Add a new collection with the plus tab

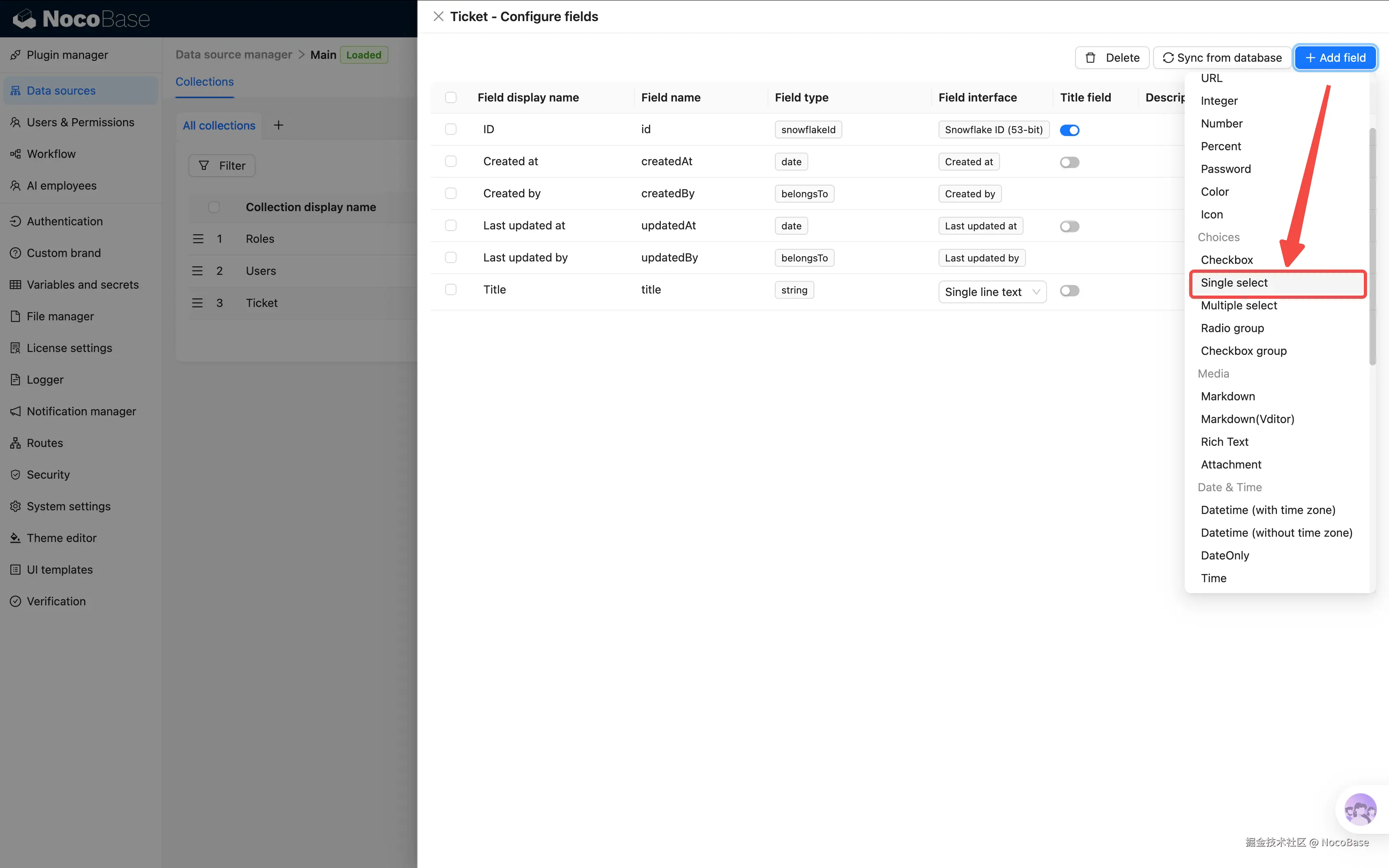(279, 125)
